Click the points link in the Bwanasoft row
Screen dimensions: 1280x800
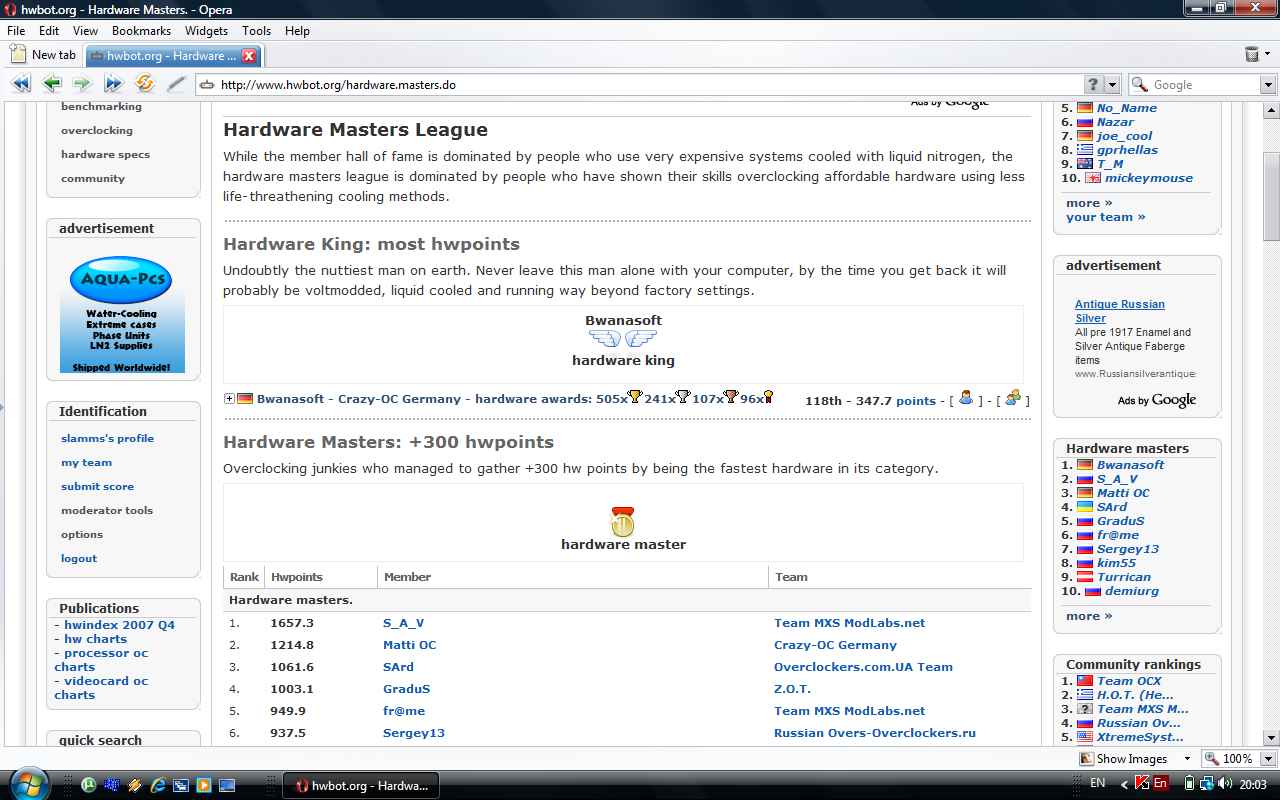pyautogui.click(x=916, y=400)
